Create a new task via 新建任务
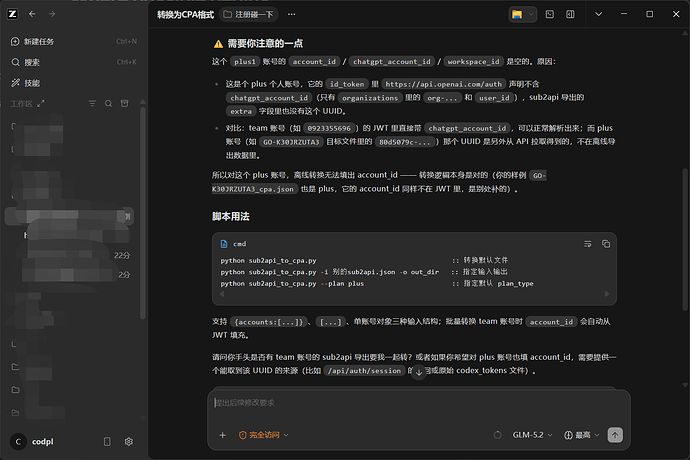Screen dimensions: 690x460 click(73, 41)
